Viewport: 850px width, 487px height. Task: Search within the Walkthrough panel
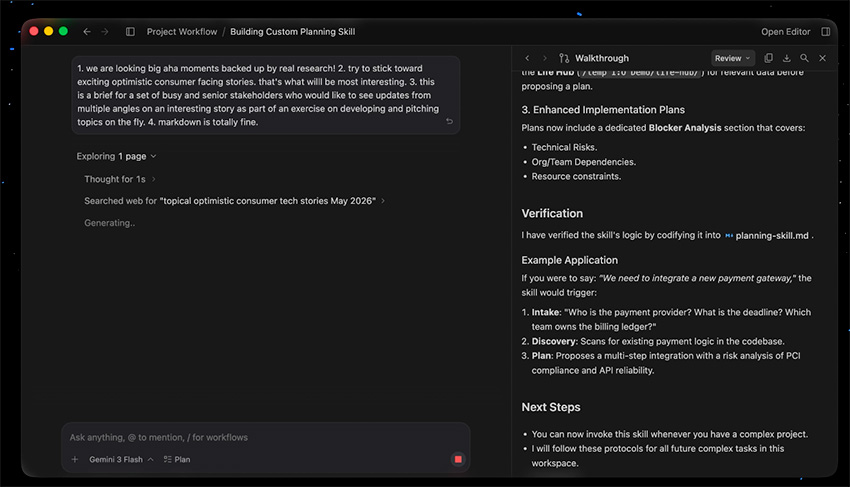point(804,58)
